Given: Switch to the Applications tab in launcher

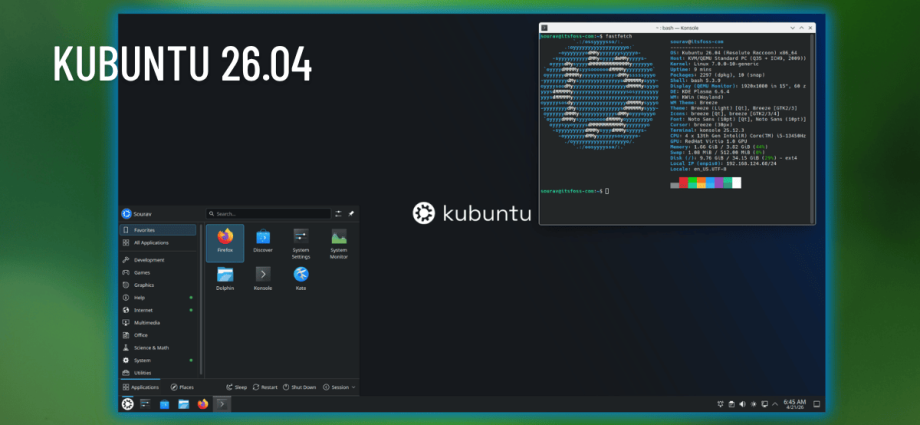Looking at the screenshot, I should click(141, 387).
